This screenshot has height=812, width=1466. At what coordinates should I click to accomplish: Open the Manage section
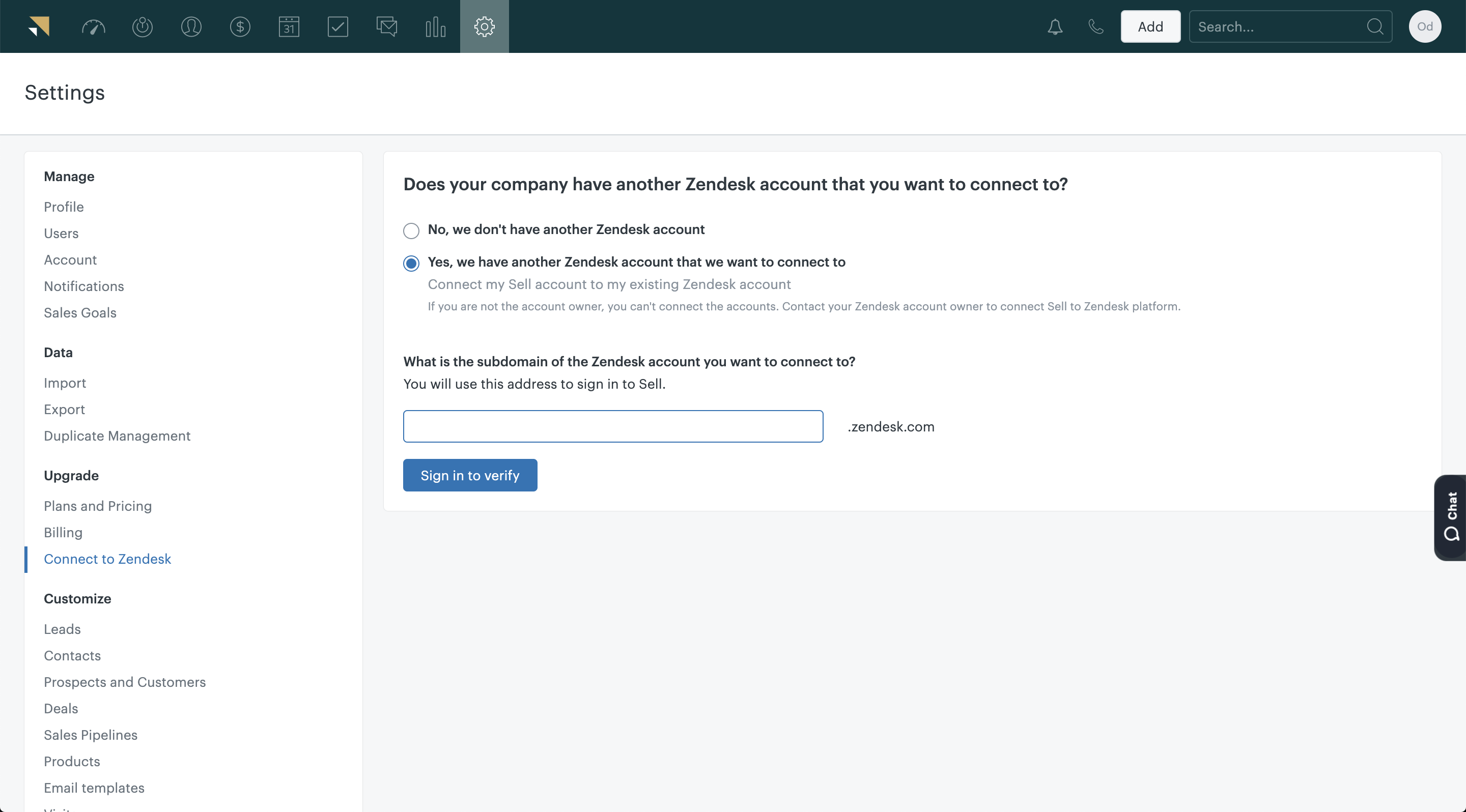point(68,176)
